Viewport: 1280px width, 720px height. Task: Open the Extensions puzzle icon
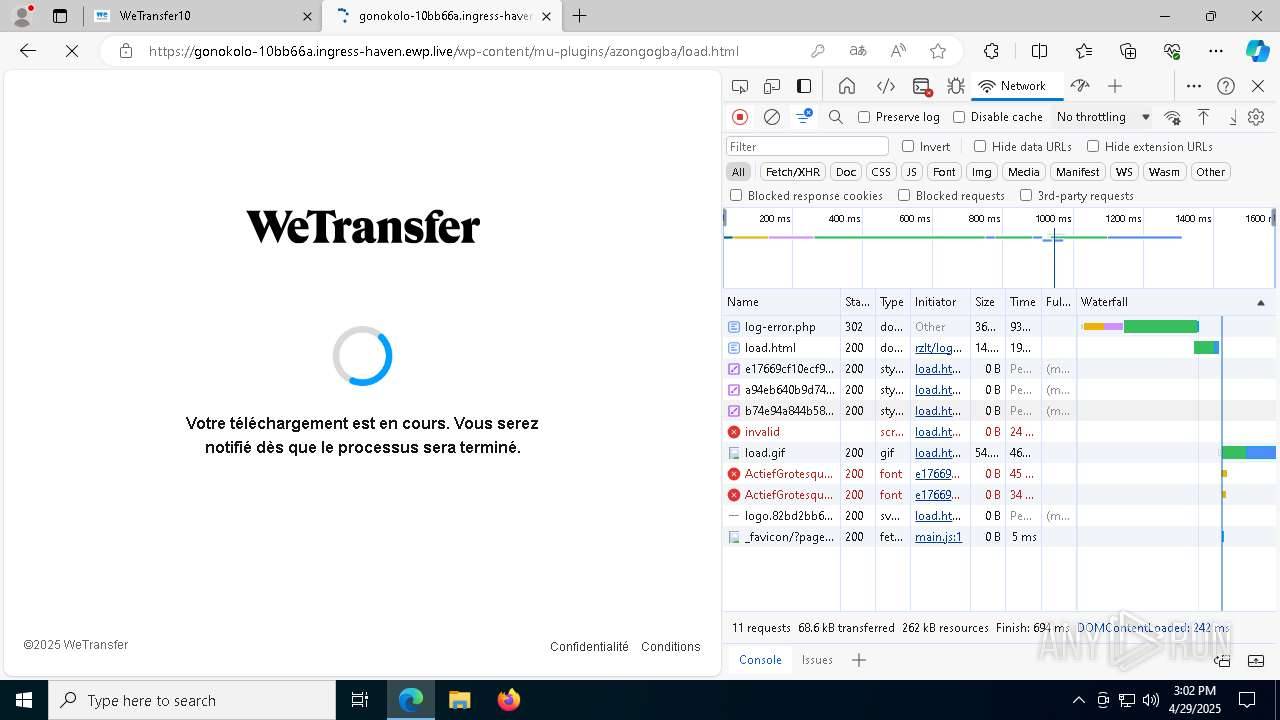click(991, 51)
